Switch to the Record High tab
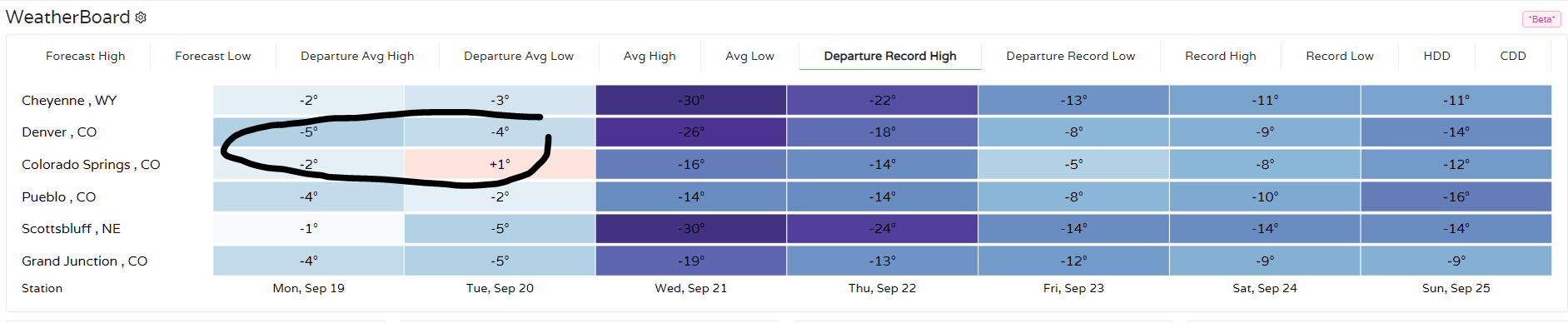1568x323 pixels. (1221, 56)
